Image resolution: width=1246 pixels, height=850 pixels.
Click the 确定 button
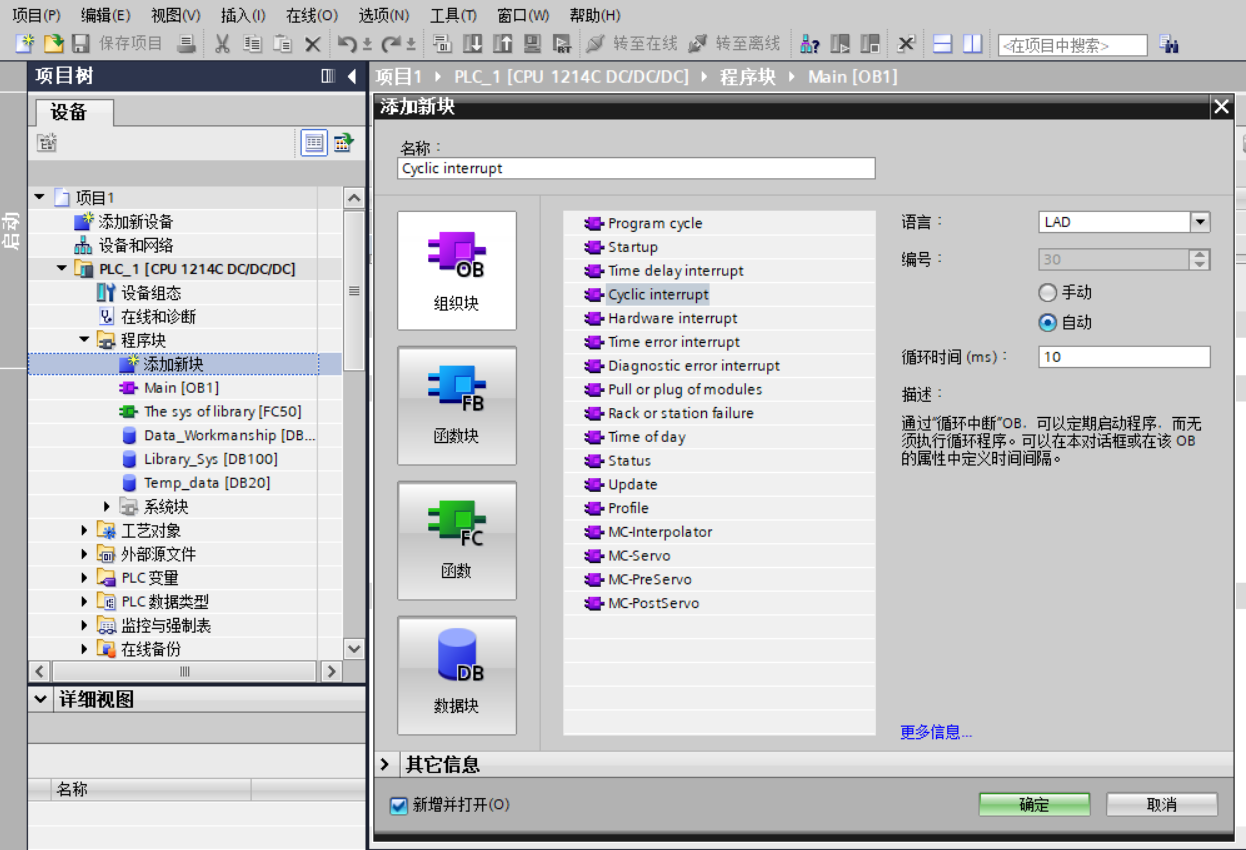tap(1034, 805)
